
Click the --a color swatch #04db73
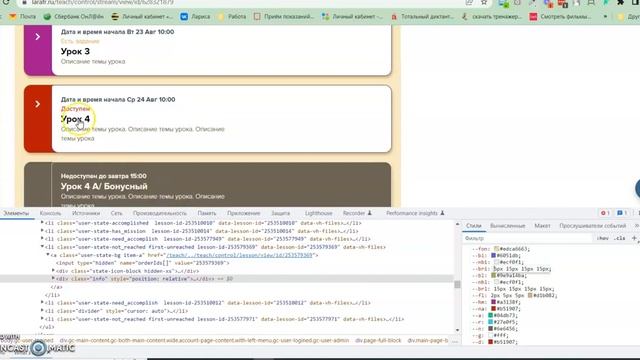click(490, 316)
